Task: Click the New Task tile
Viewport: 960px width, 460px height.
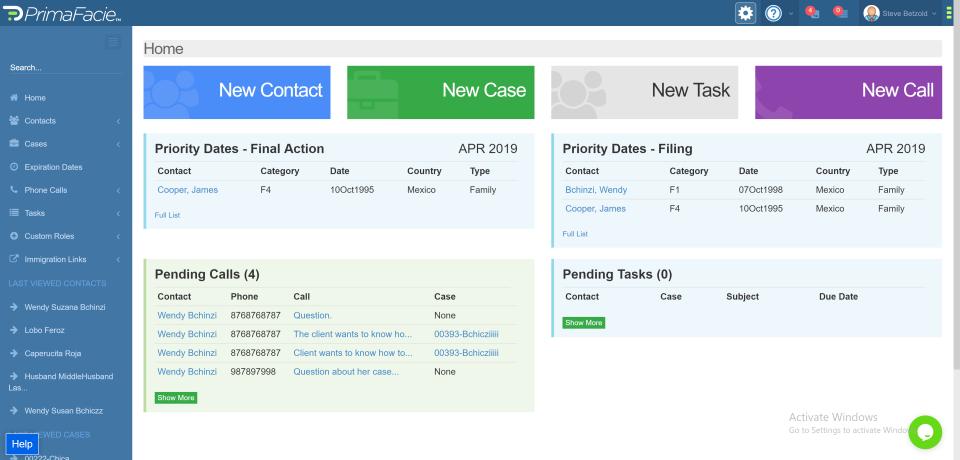Action: [645, 92]
